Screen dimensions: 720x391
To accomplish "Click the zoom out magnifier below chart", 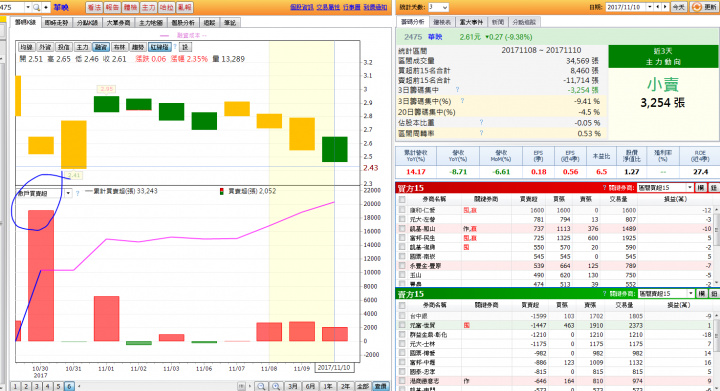I will coord(261,386).
